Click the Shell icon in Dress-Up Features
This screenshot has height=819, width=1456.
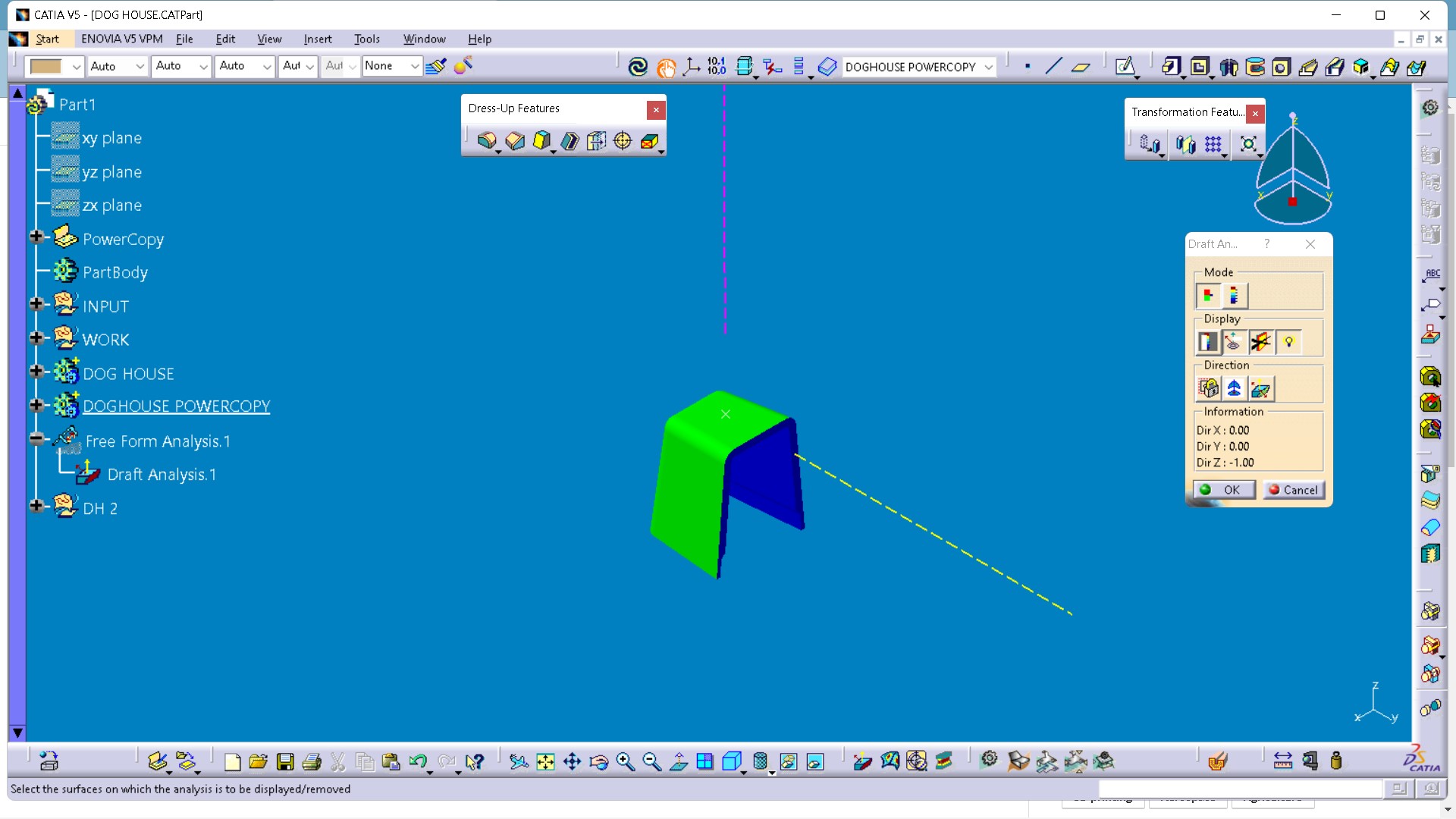coord(570,141)
